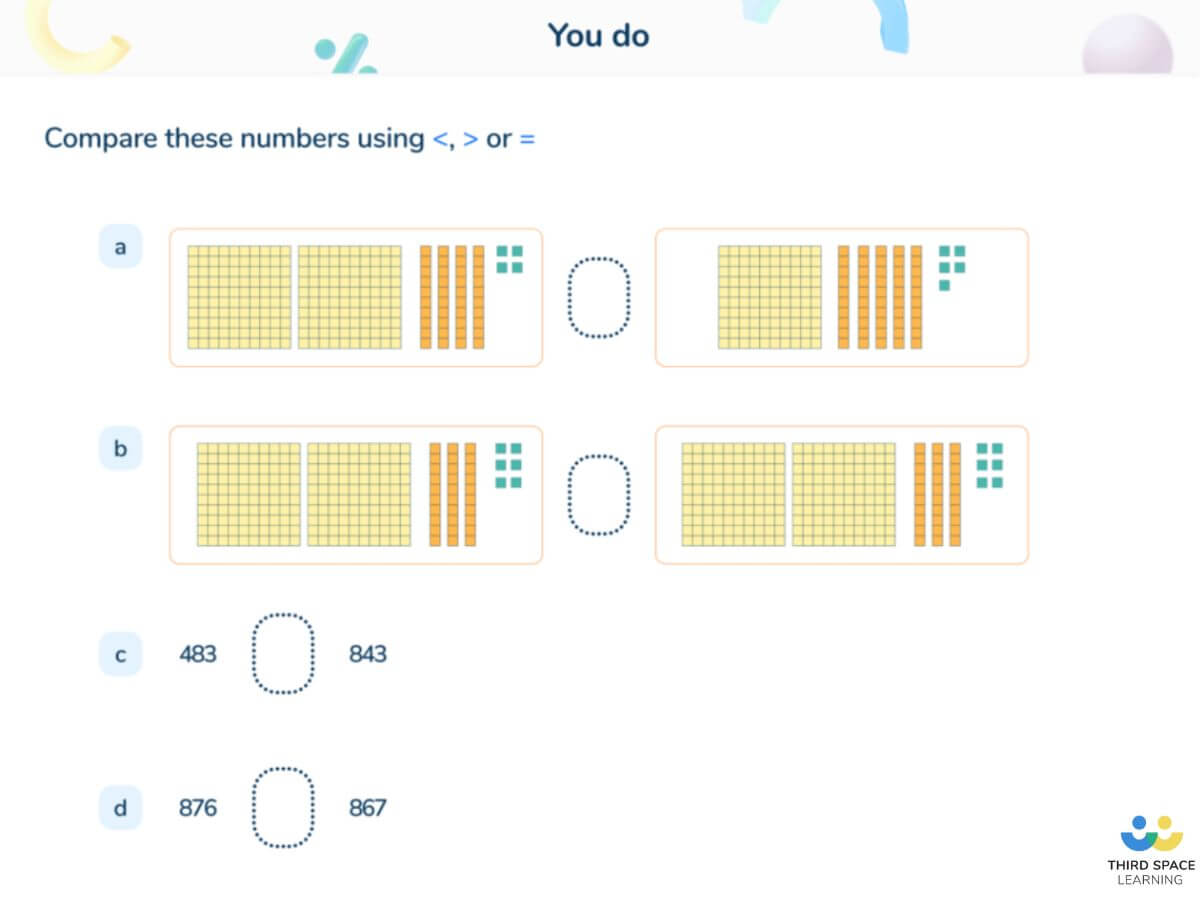Click the answer circle for question a
This screenshot has width=1200, height=900.
click(x=599, y=298)
